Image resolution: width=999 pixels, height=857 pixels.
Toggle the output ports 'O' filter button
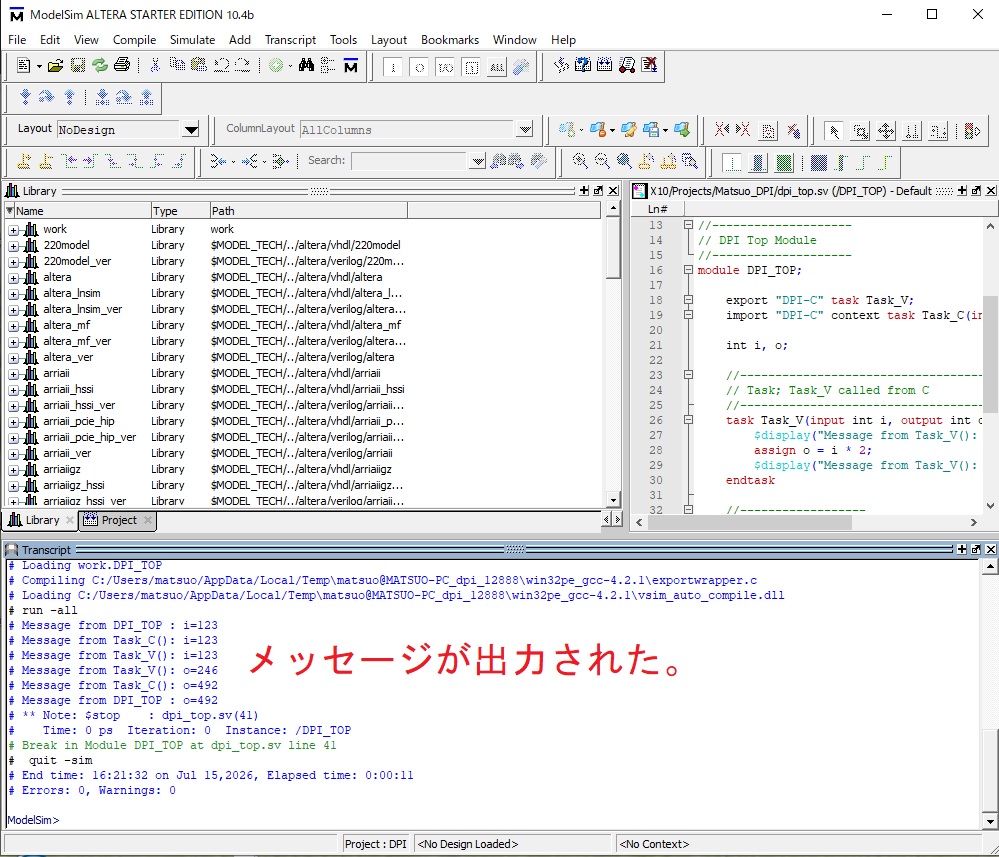coord(419,67)
